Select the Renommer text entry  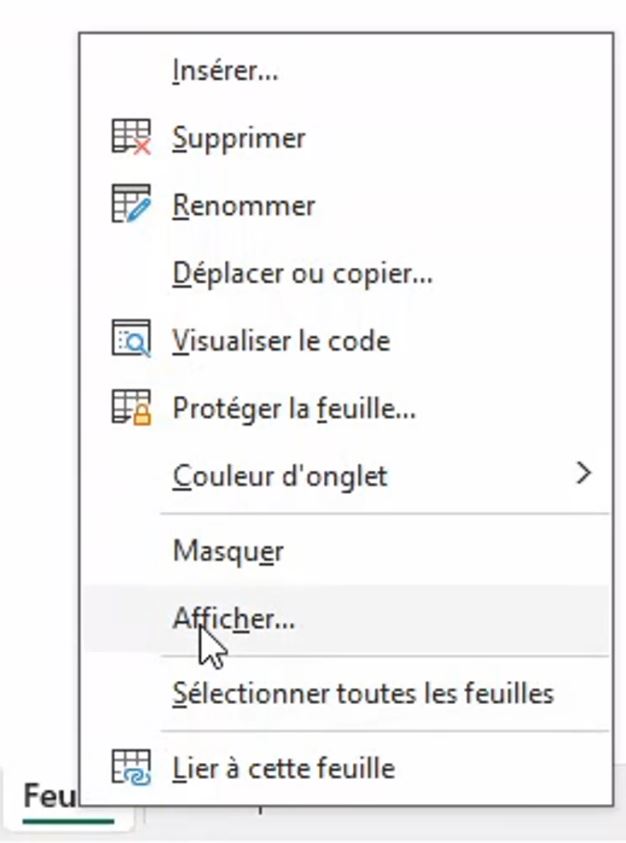pos(244,205)
